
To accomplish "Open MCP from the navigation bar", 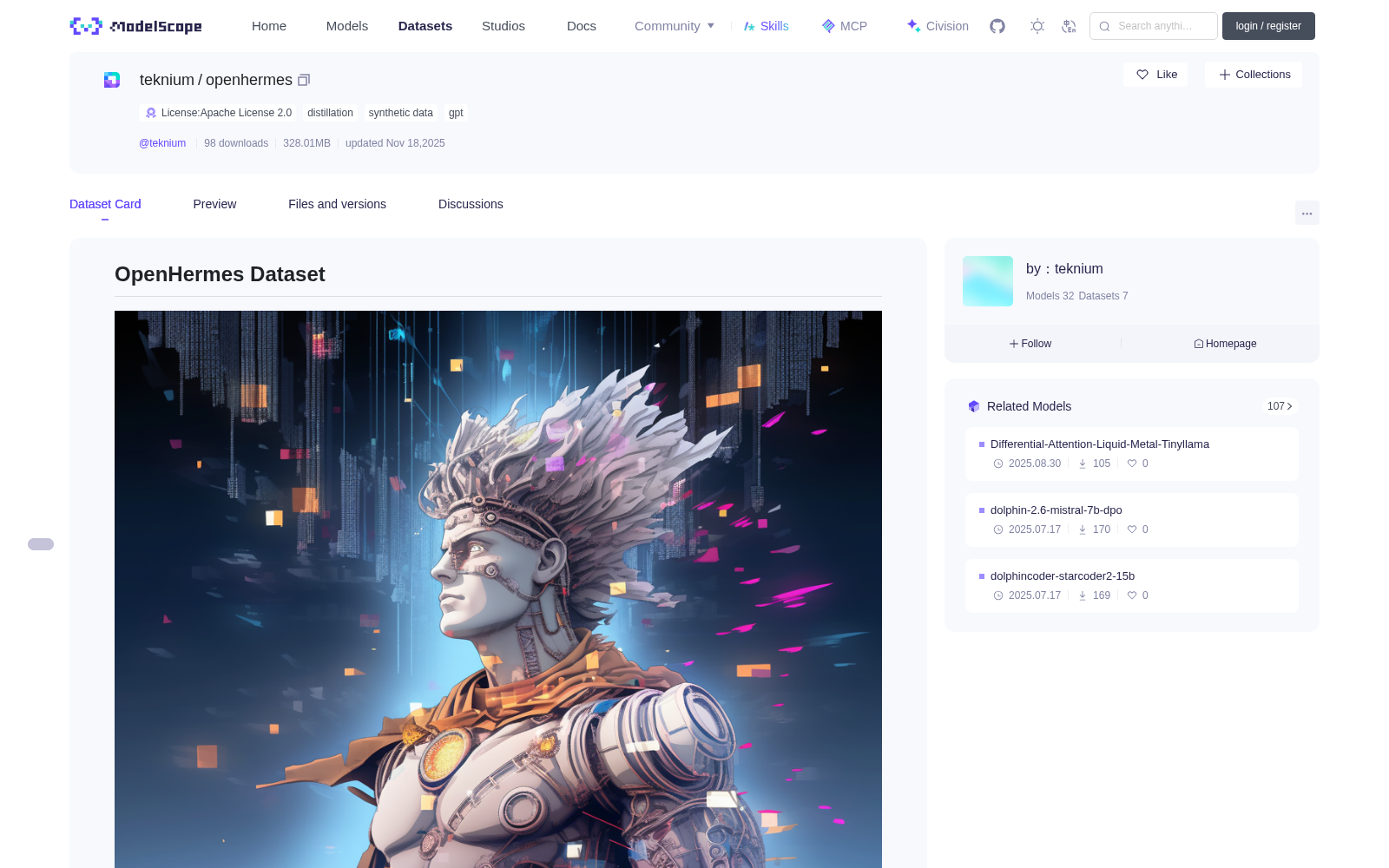I will (845, 26).
